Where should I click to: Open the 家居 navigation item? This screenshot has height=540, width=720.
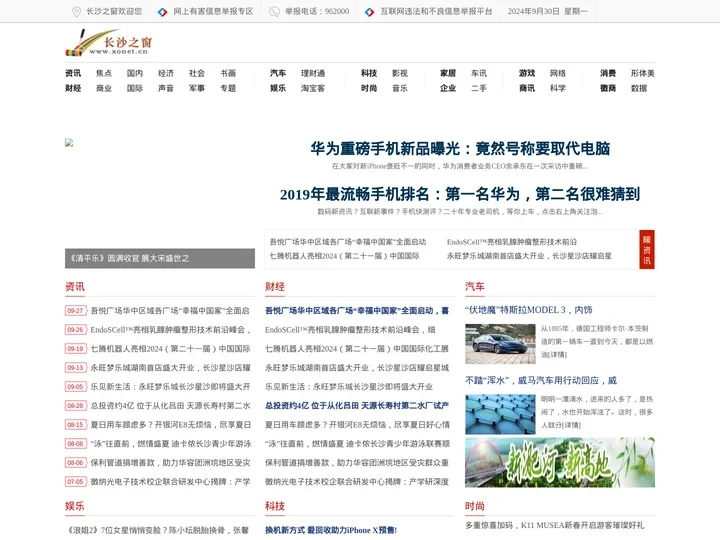448,73
